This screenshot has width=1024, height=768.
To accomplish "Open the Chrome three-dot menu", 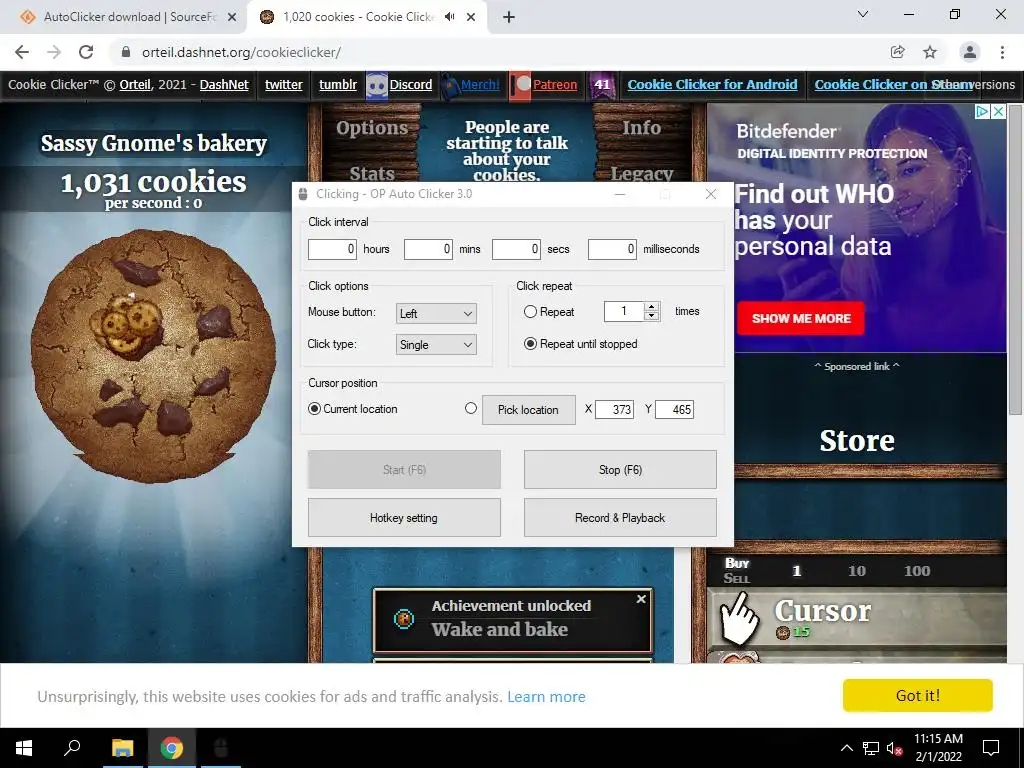I will coord(1002,52).
